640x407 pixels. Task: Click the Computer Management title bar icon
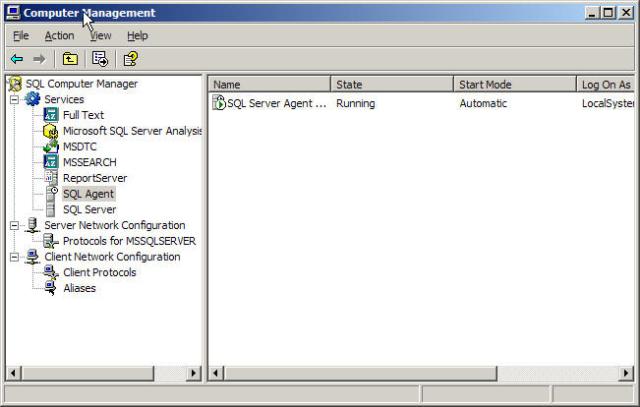click(13, 13)
